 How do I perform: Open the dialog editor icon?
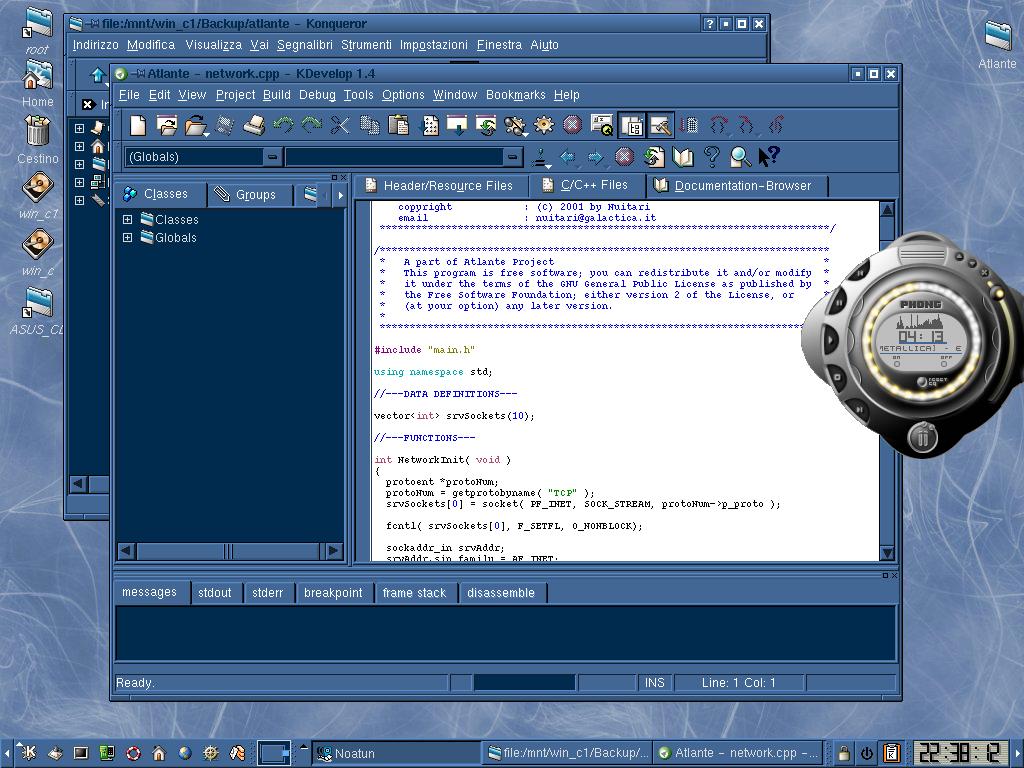[601, 125]
